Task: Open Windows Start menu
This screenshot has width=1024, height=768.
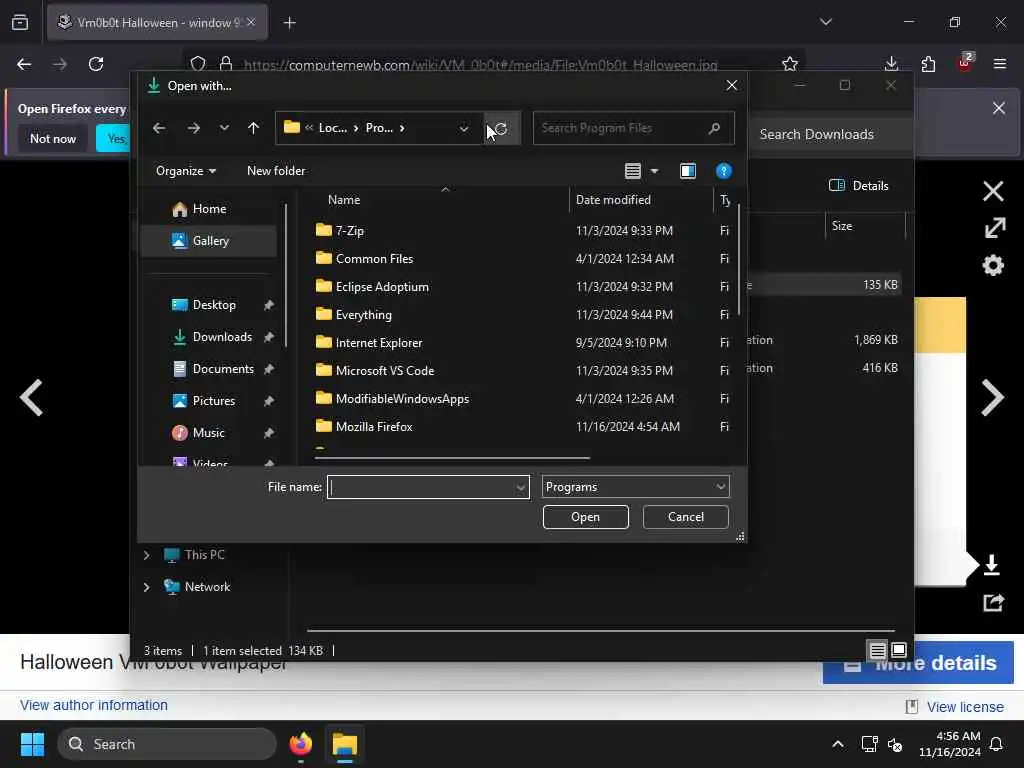Action: [x=32, y=744]
